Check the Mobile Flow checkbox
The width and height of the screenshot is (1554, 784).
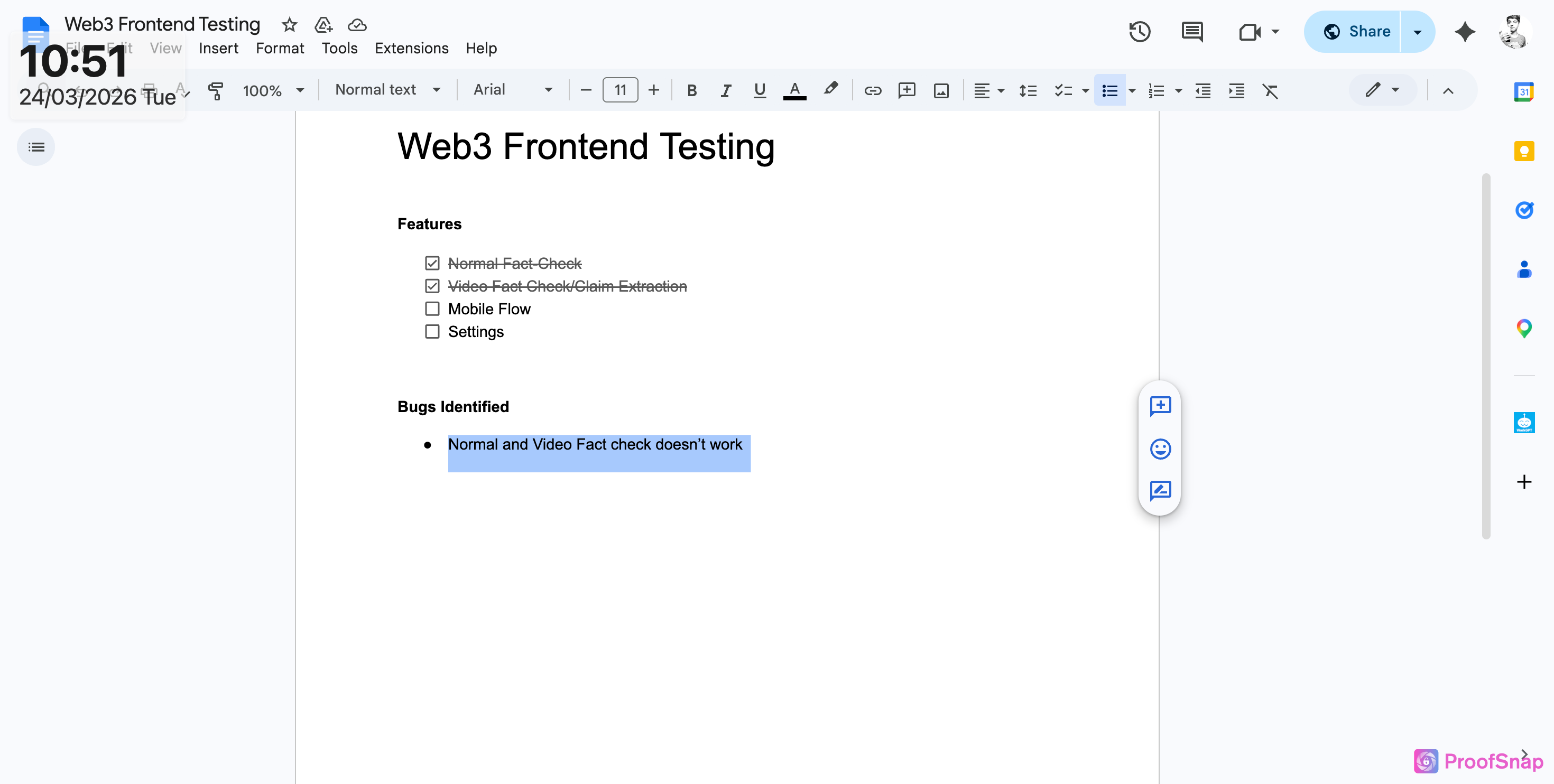click(432, 309)
